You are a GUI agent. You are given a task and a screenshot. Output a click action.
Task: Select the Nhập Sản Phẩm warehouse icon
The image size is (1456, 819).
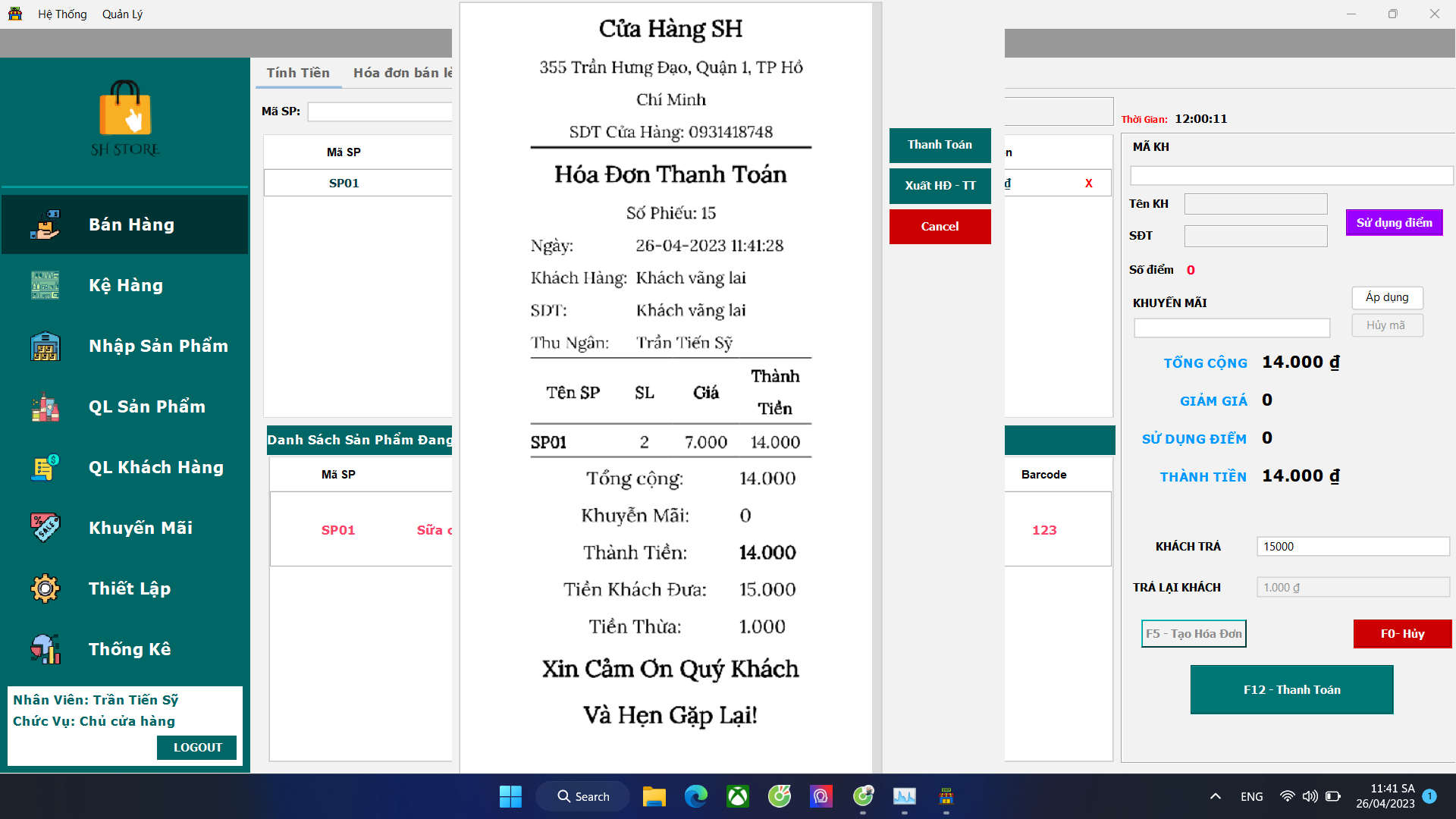point(45,346)
